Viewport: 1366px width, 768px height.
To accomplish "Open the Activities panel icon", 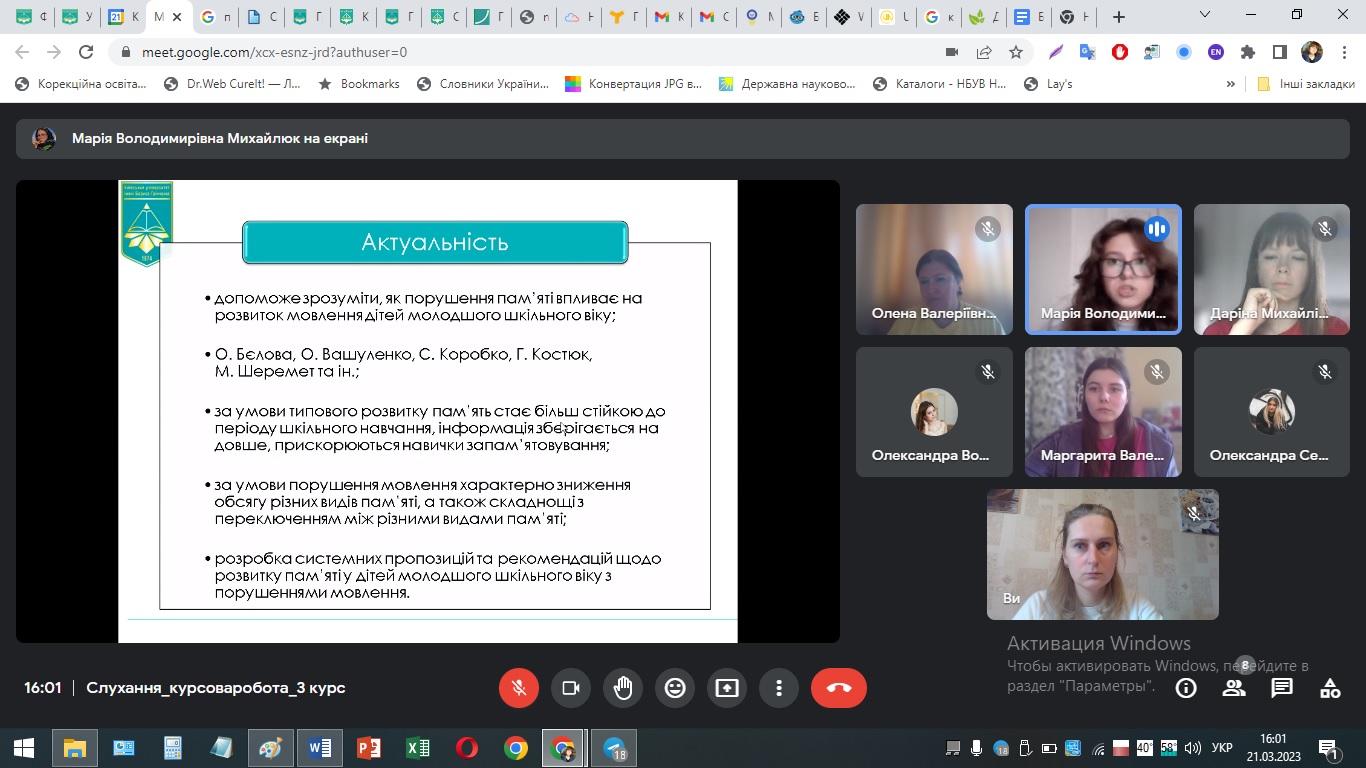I will 1330,688.
